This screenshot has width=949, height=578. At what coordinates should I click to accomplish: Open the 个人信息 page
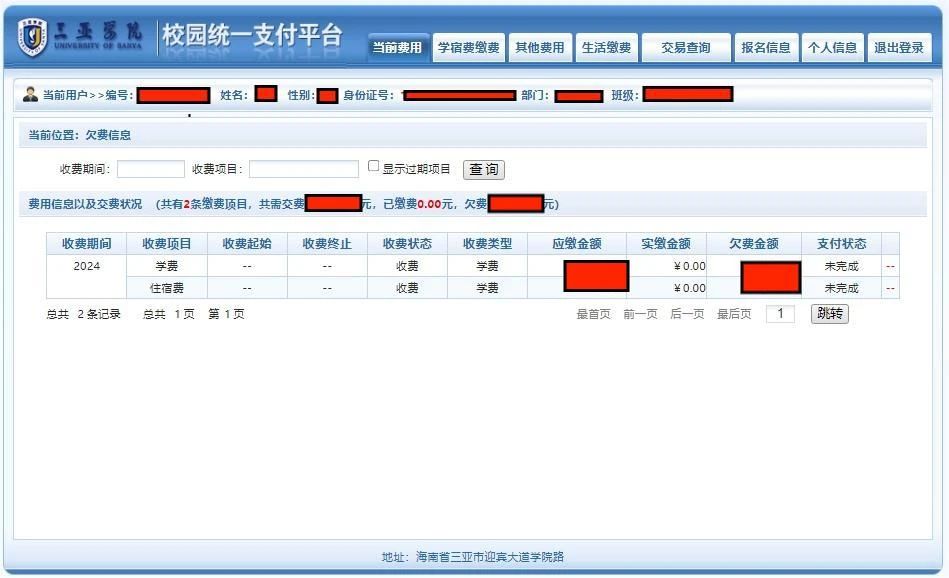(x=832, y=46)
